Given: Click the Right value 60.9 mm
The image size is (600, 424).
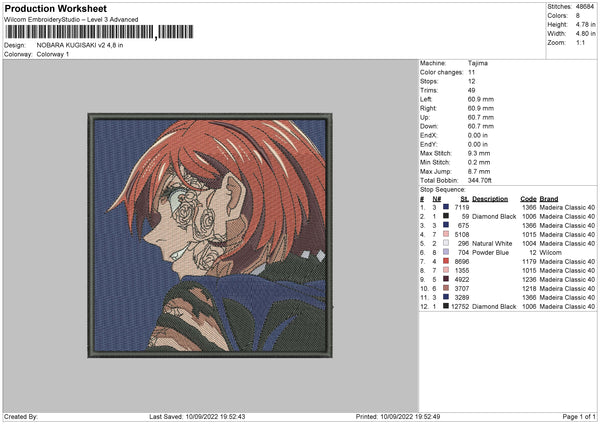Looking at the screenshot, I should (x=481, y=108).
